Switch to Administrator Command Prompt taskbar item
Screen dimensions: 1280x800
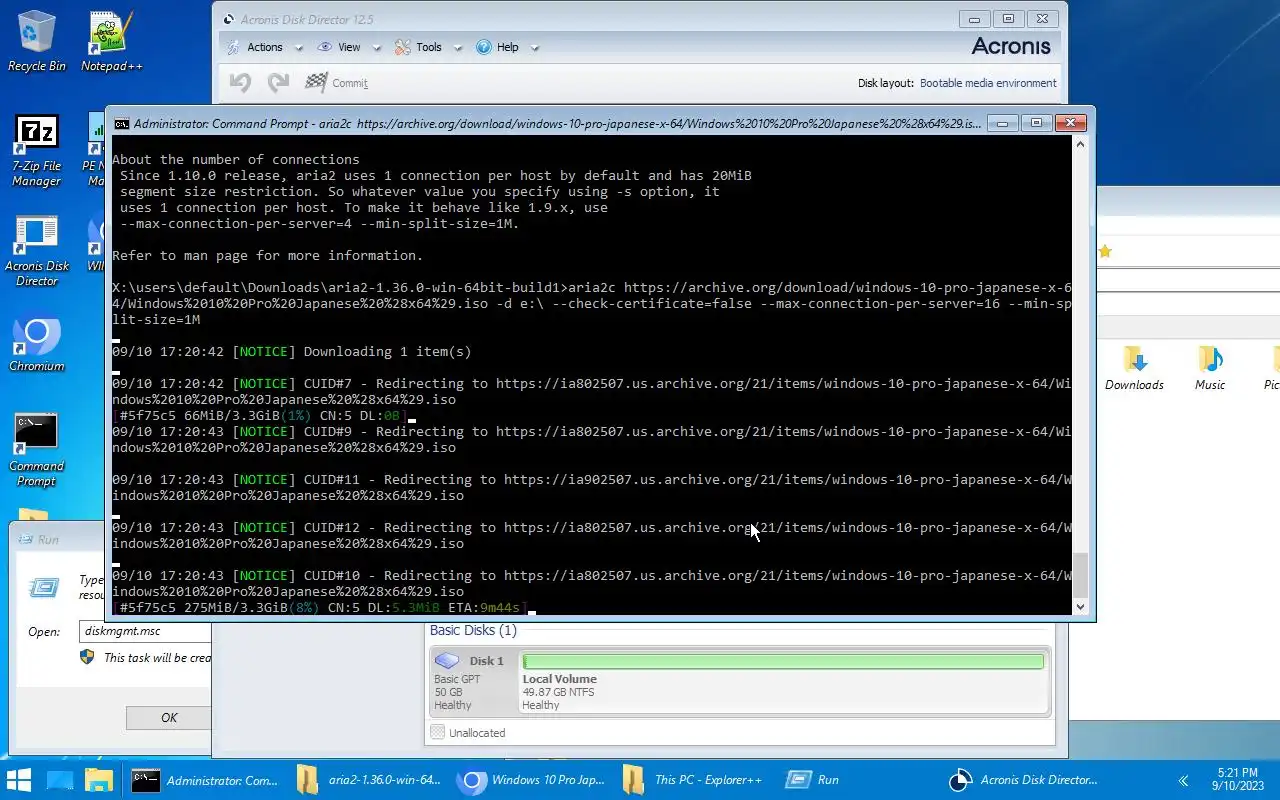(205, 780)
